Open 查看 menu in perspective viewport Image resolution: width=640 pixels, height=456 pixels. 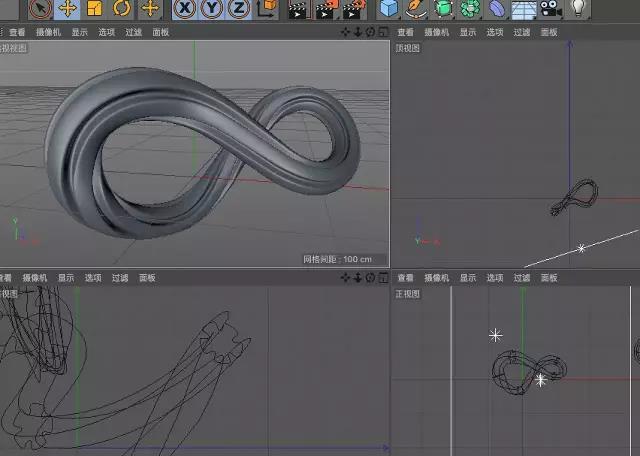click(x=17, y=32)
